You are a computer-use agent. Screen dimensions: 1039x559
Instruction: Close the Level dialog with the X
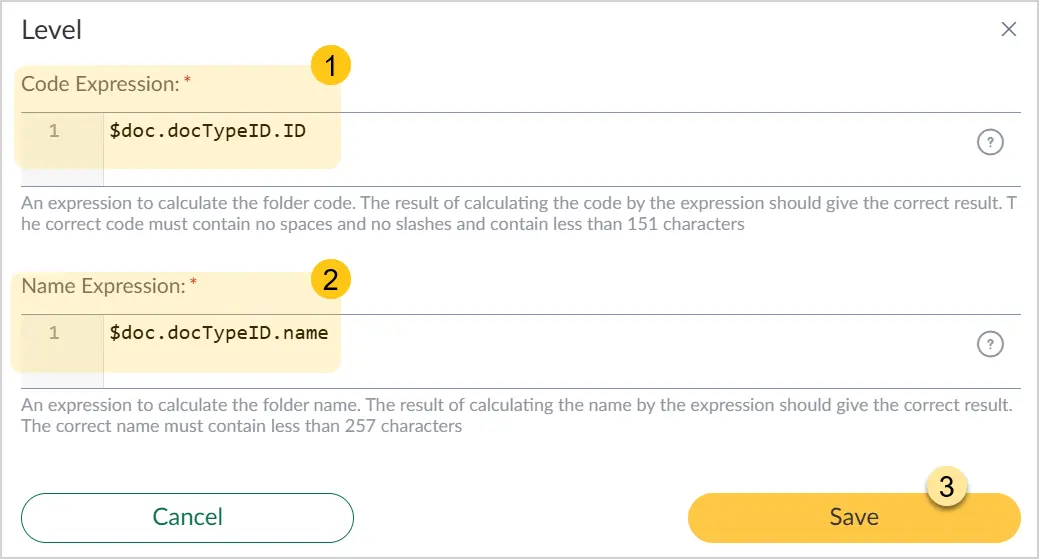pyautogui.click(x=1009, y=29)
